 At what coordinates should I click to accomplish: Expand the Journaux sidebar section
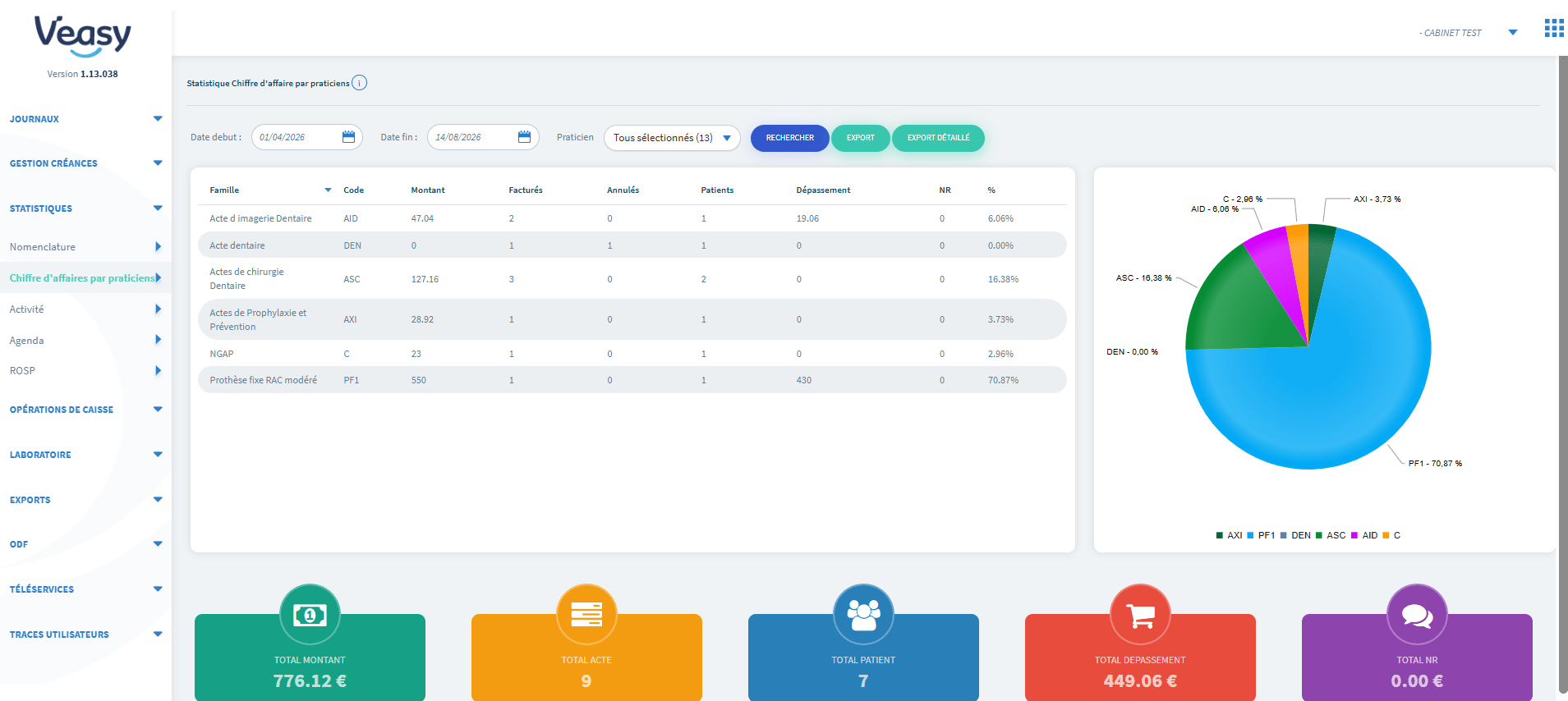coord(85,119)
